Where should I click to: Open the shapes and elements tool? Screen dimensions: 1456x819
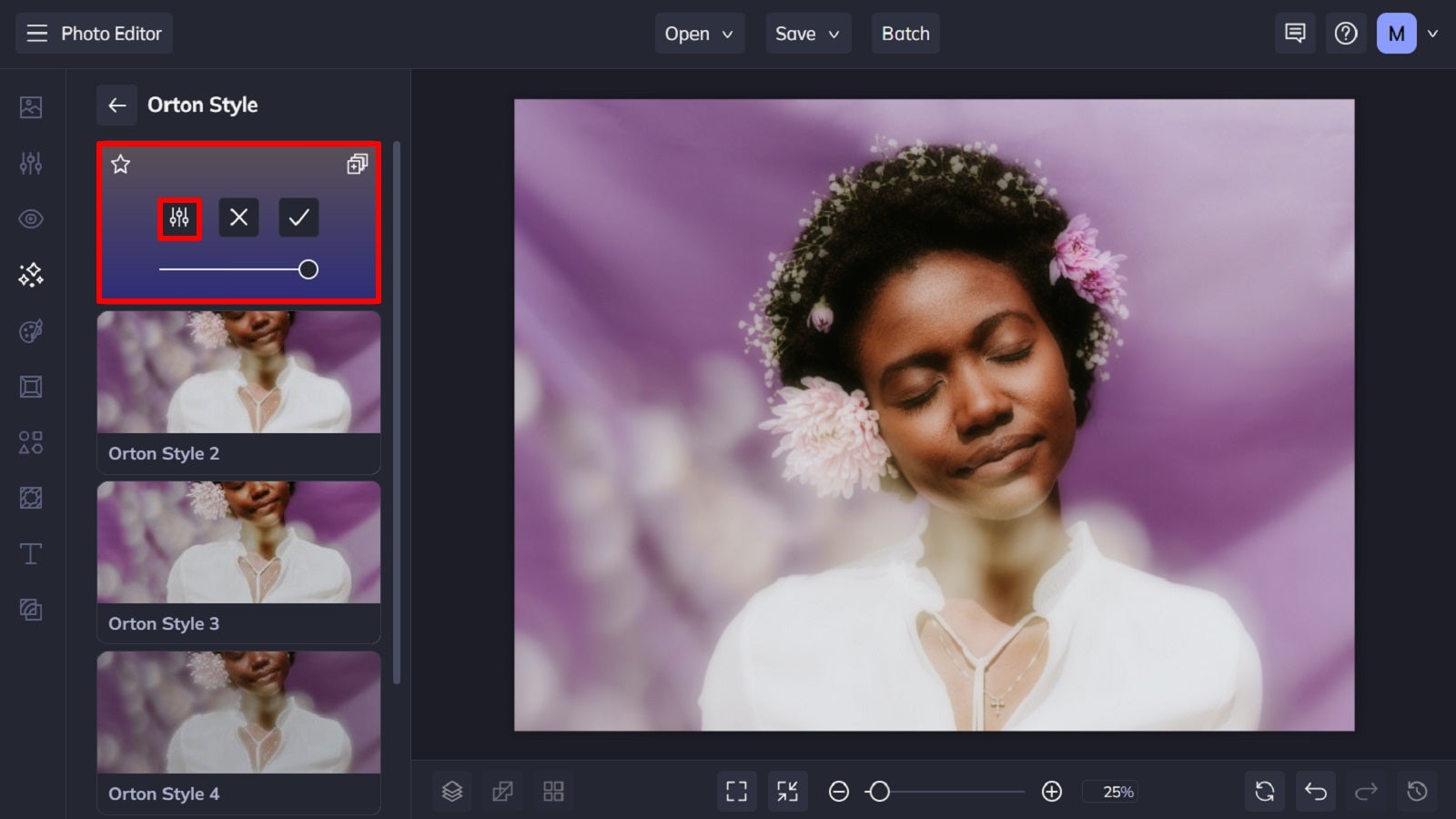[x=30, y=442]
